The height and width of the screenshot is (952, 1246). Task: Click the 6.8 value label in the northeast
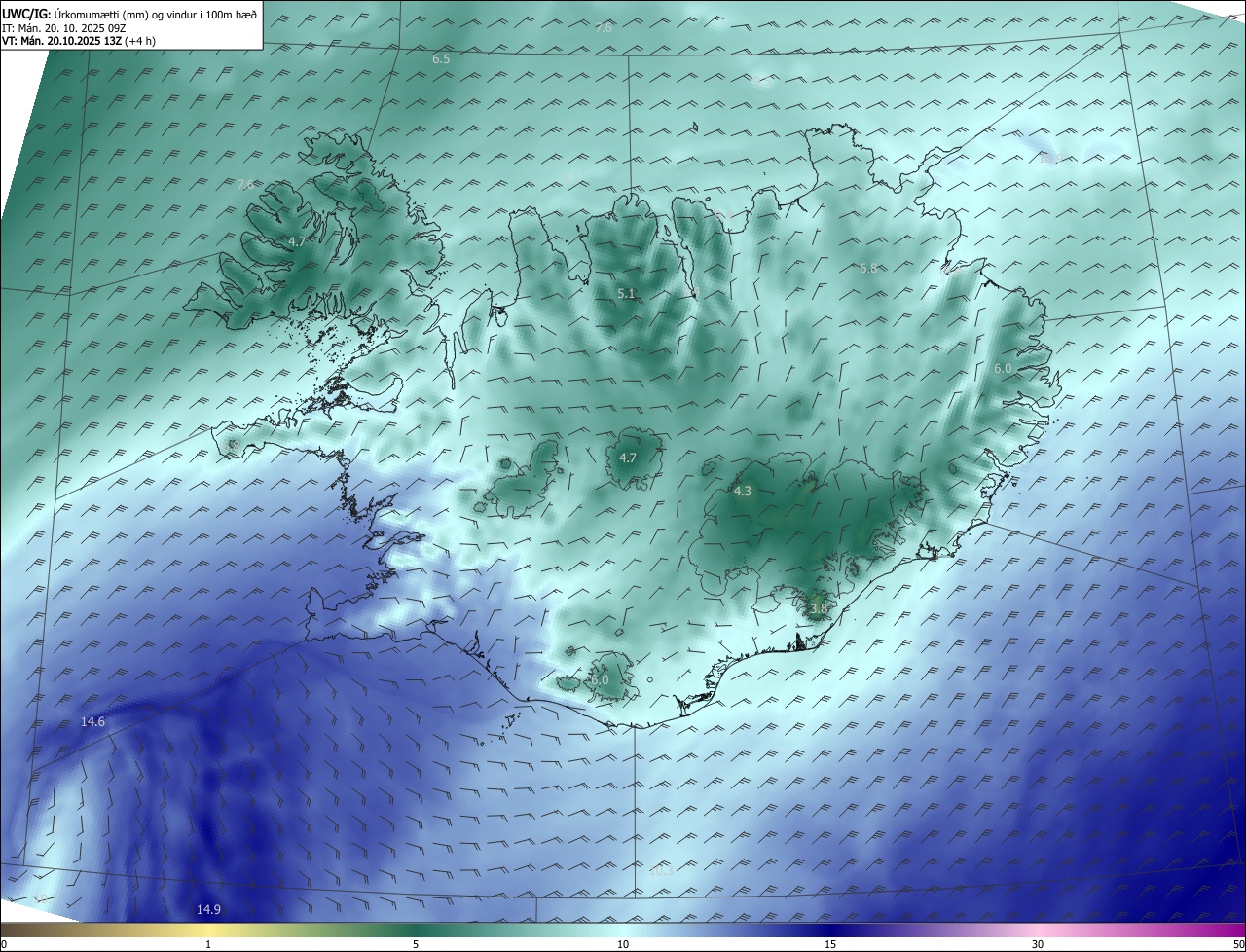(868, 268)
